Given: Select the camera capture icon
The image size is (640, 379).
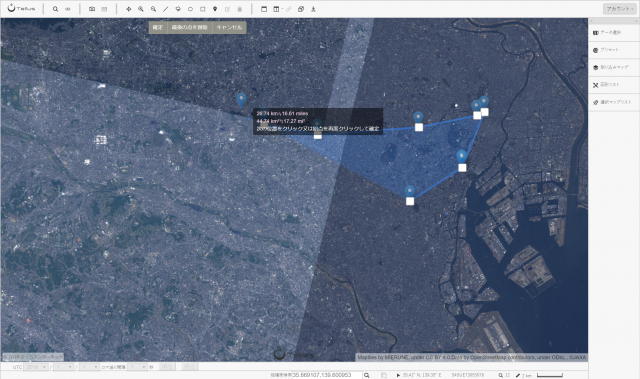Looking at the screenshot, I should [x=92, y=9].
